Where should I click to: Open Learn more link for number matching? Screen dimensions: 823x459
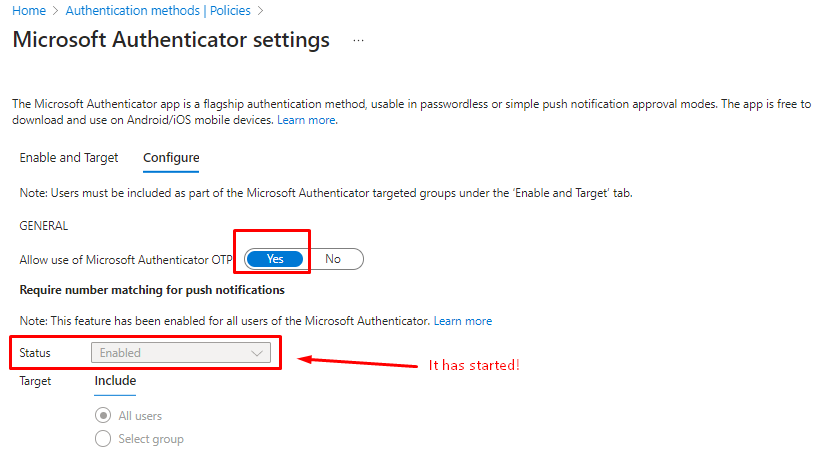(x=462, y=321)
